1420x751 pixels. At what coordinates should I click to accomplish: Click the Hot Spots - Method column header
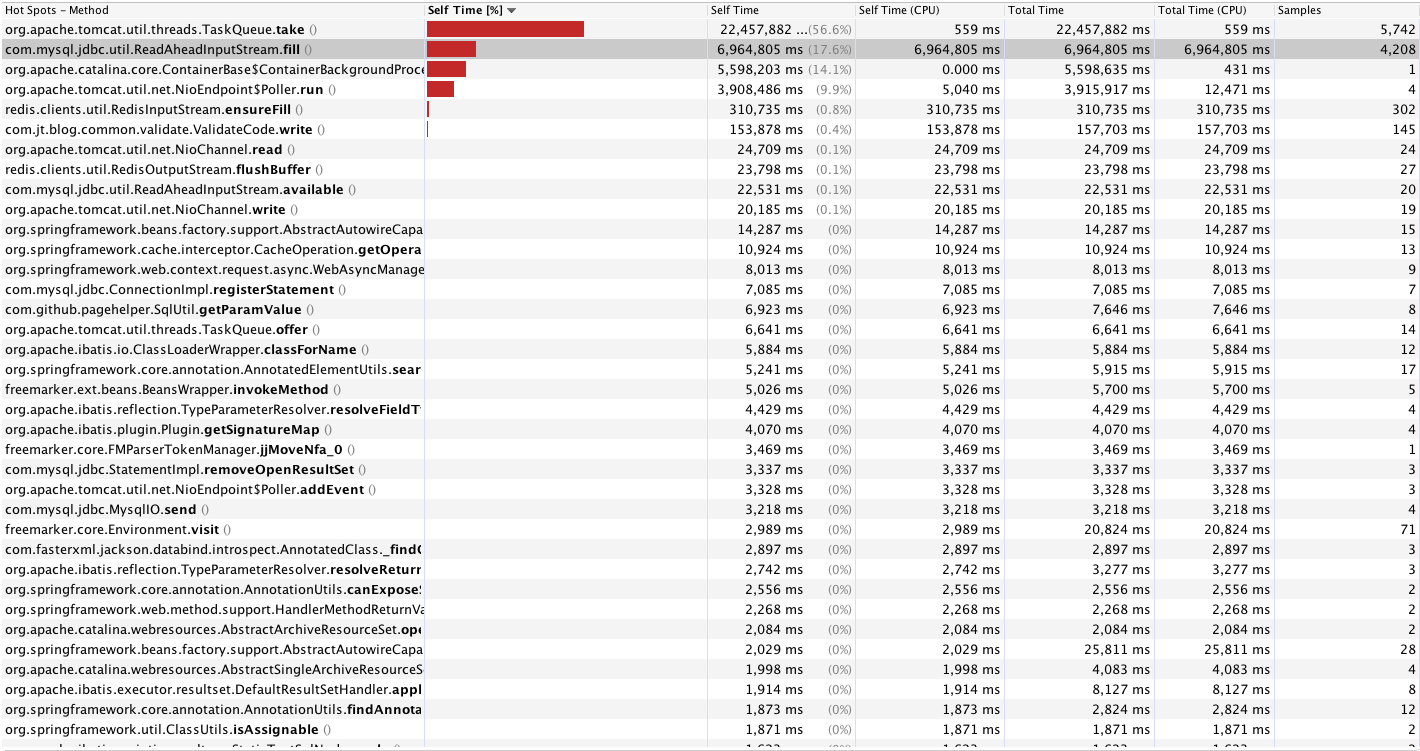[213, 10]
